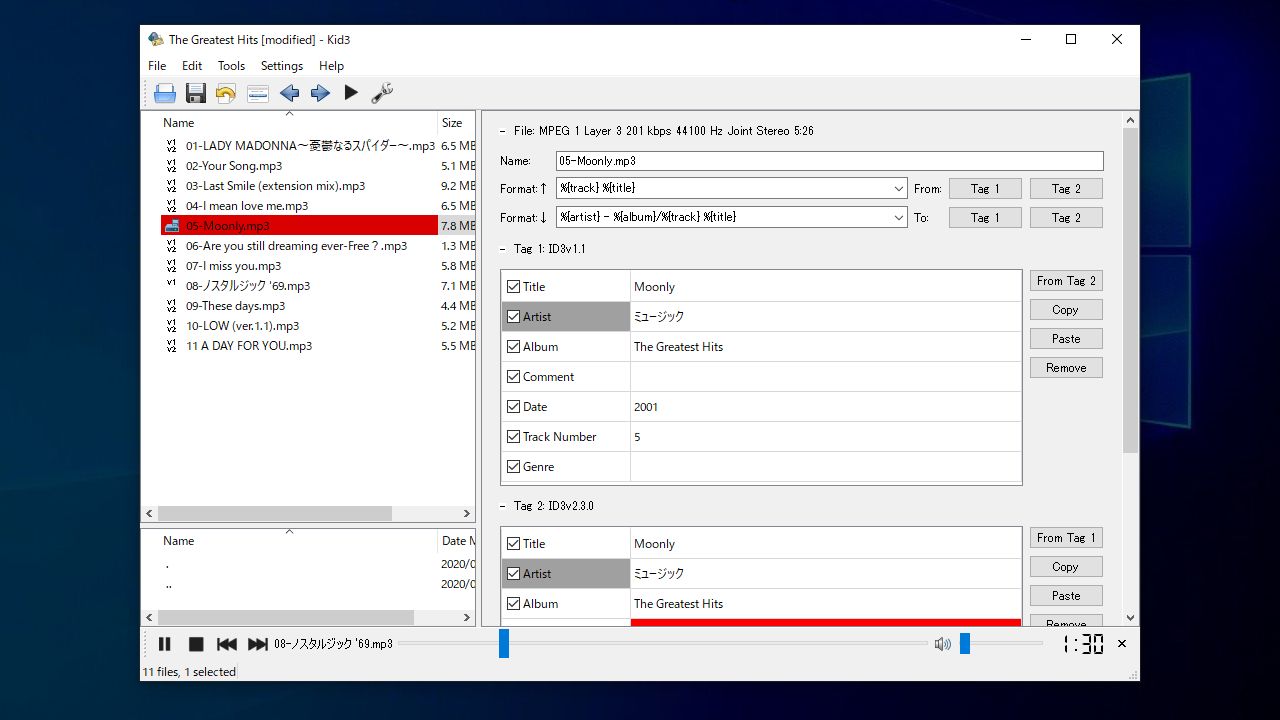Click Paste button in Tag 1 section
The width and height of the screenshot is (1280, 720).
pos(1066,339)
